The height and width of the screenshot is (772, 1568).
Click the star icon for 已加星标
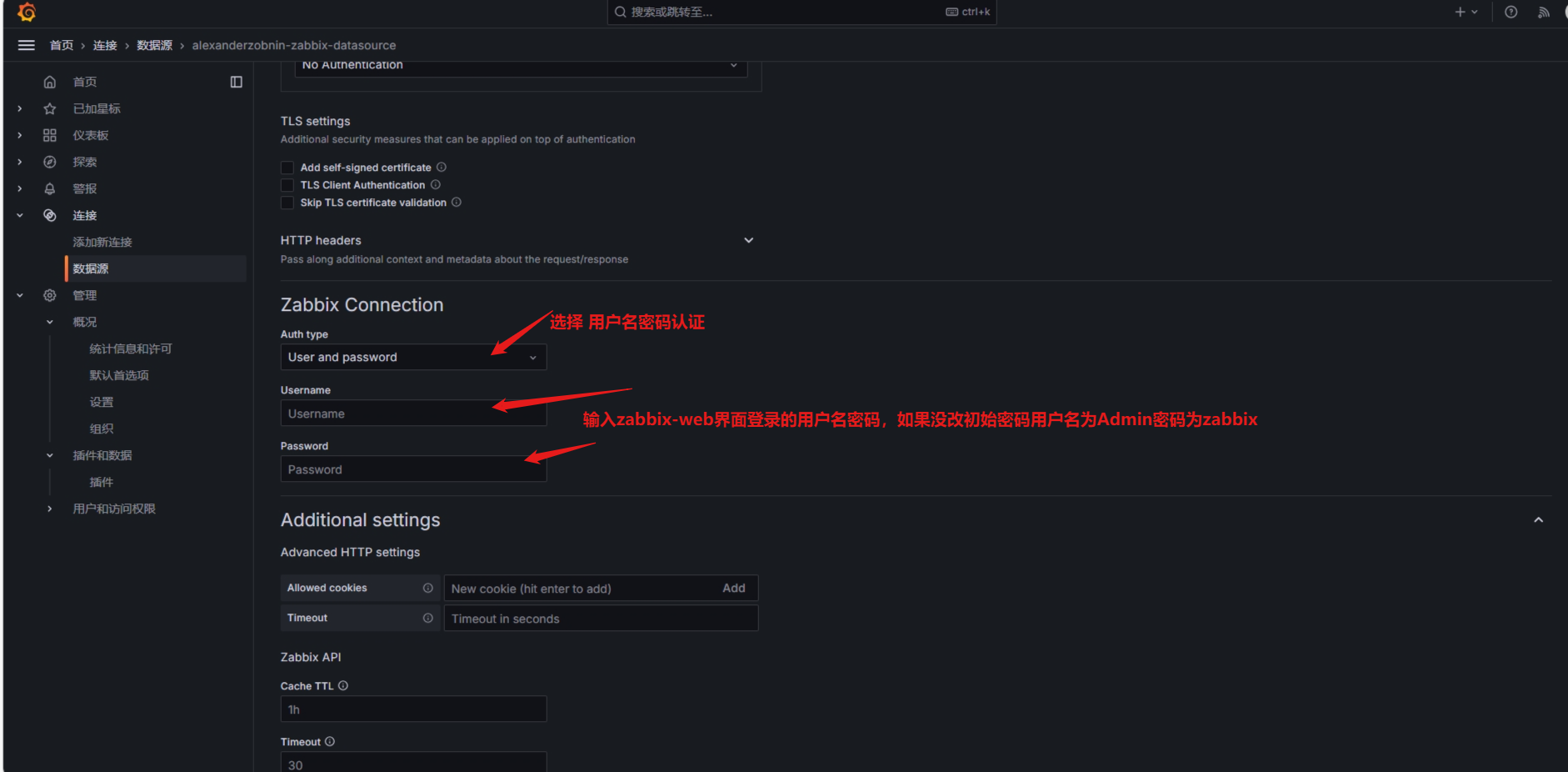pos(50,108)
